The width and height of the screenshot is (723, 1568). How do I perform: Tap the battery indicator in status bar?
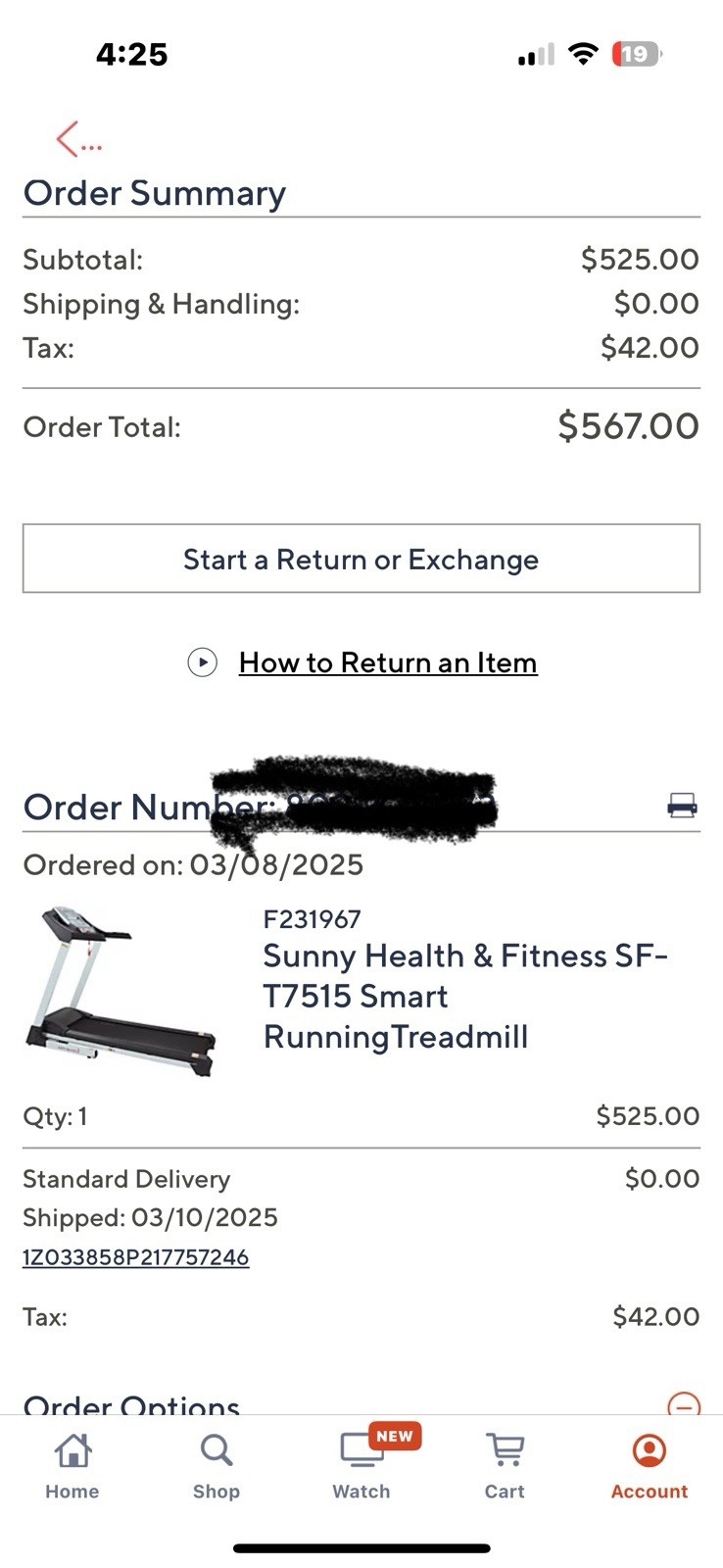pos(636,54)
